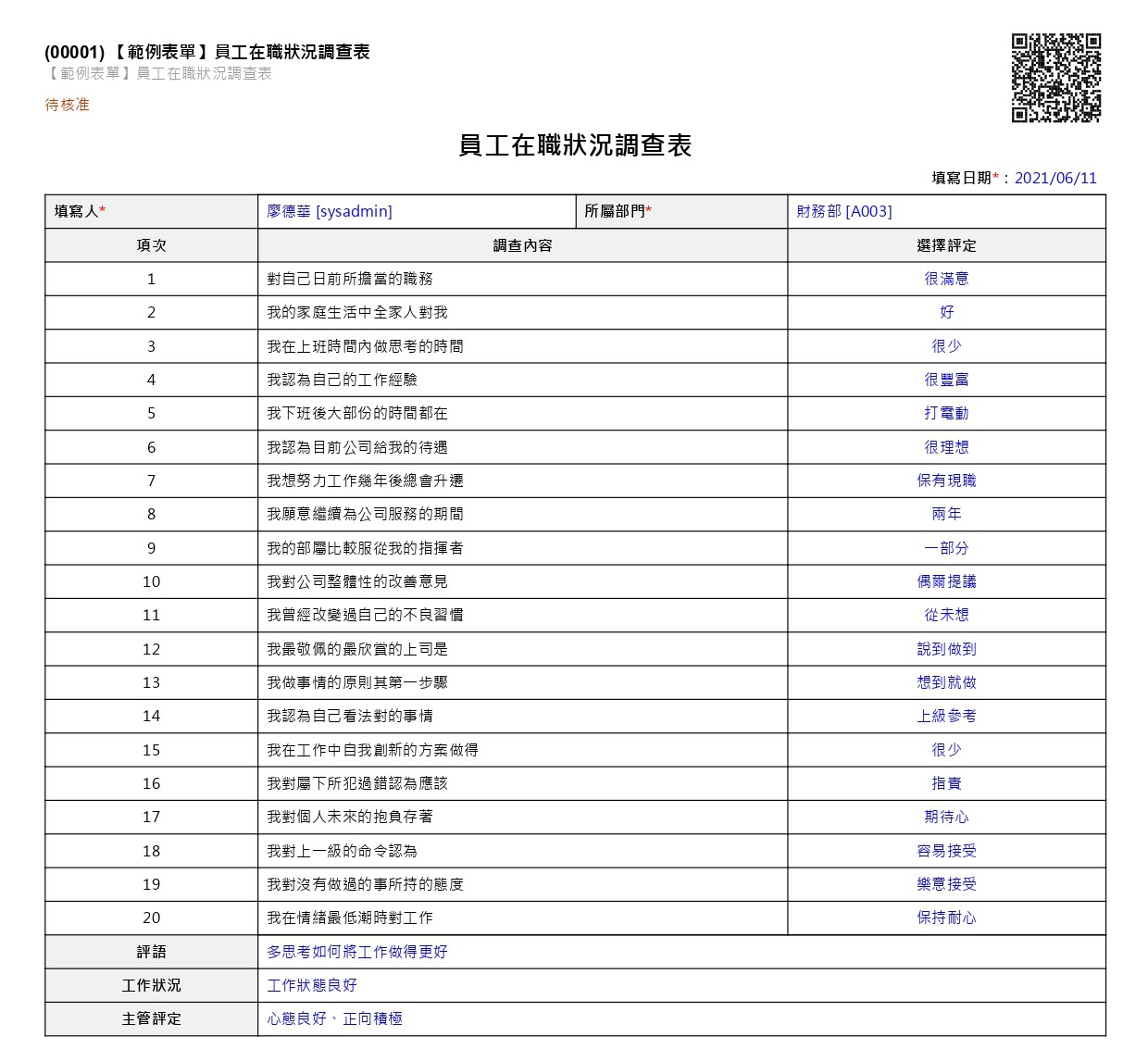1148x1049 pixels.
Task: Select 保持耐心 rating for item 20
Action: (x=946, y=918)
